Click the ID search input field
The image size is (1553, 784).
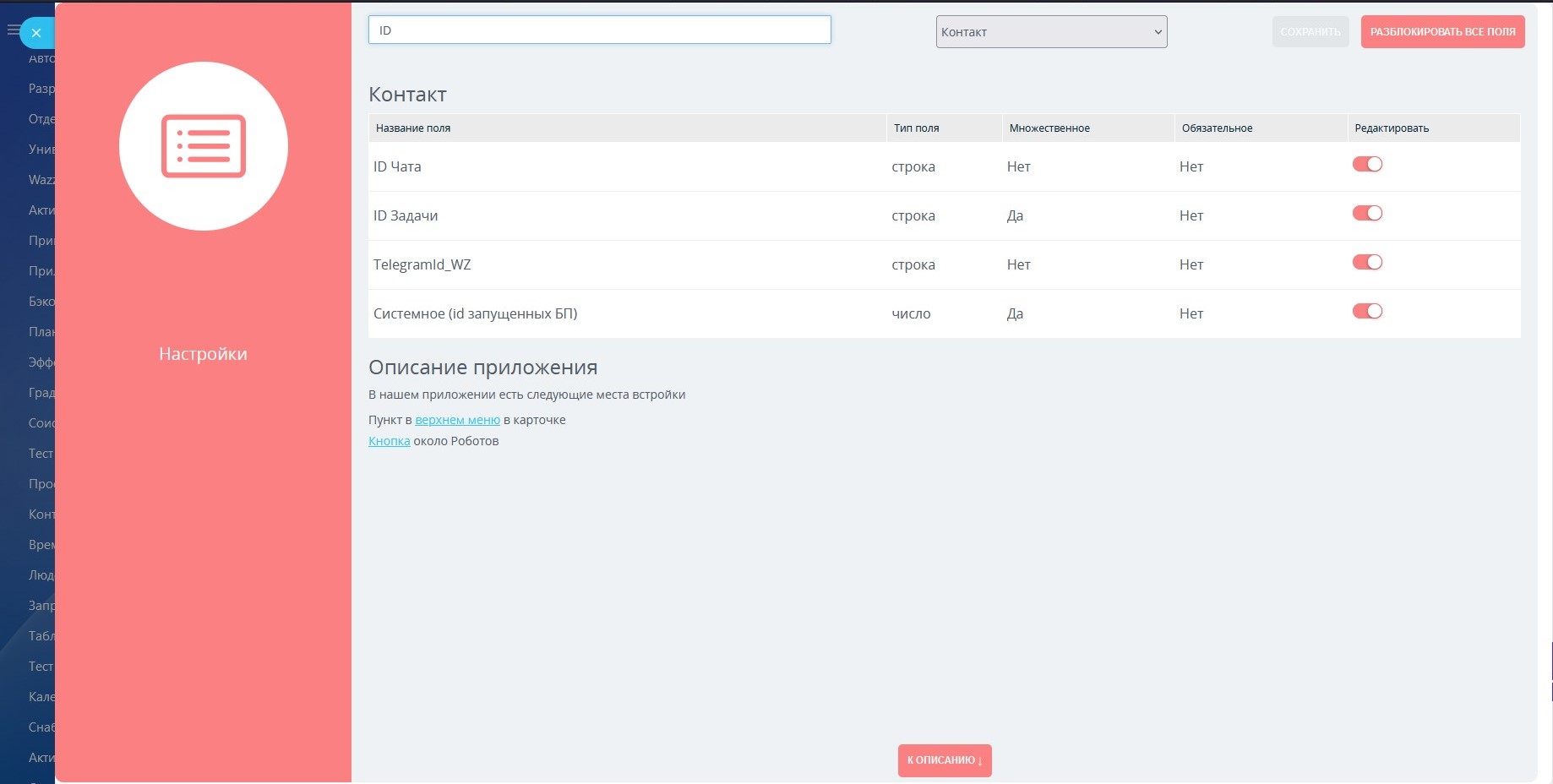point(599,30)
